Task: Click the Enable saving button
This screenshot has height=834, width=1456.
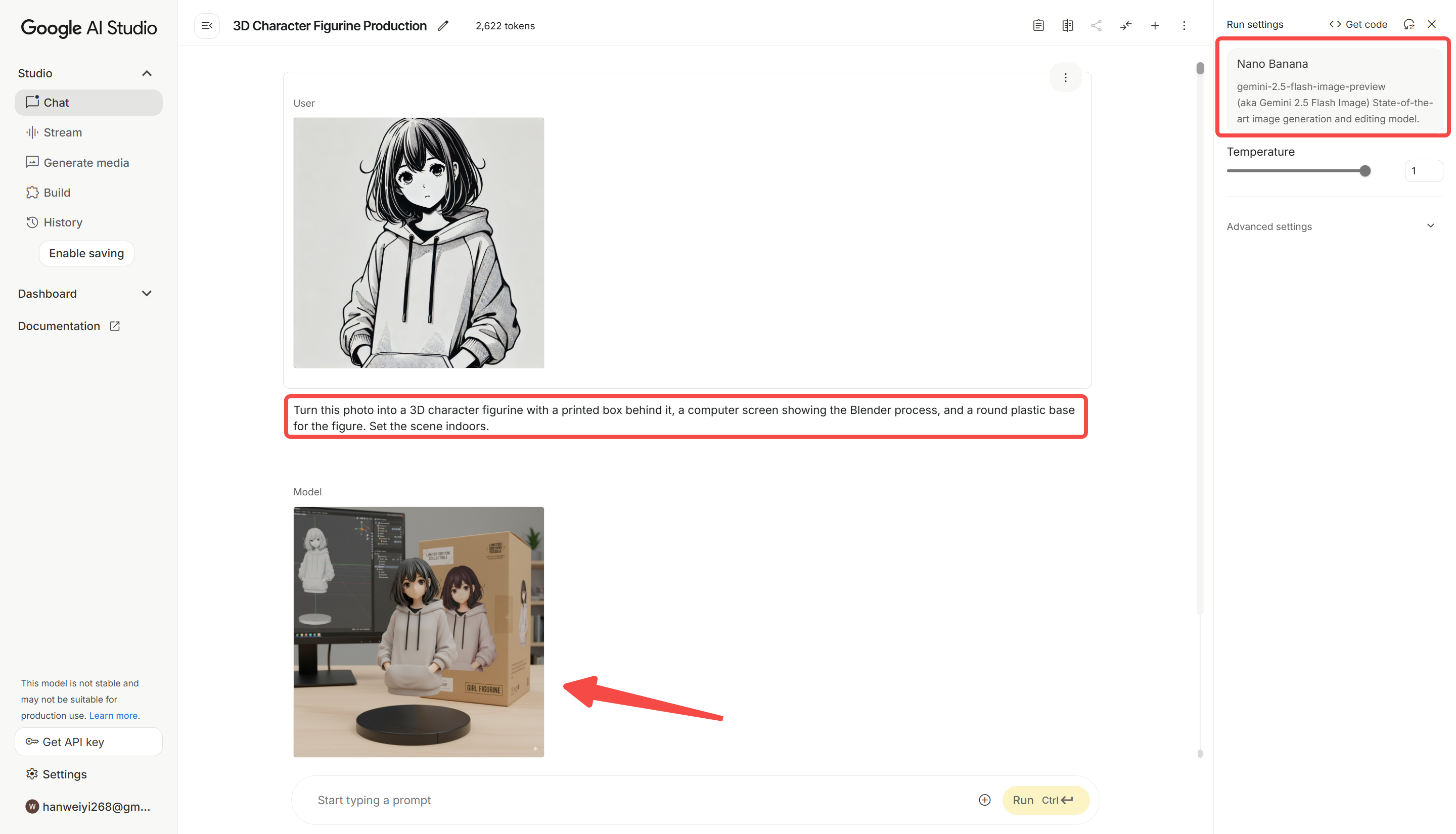Action: [x=86, y=253]
